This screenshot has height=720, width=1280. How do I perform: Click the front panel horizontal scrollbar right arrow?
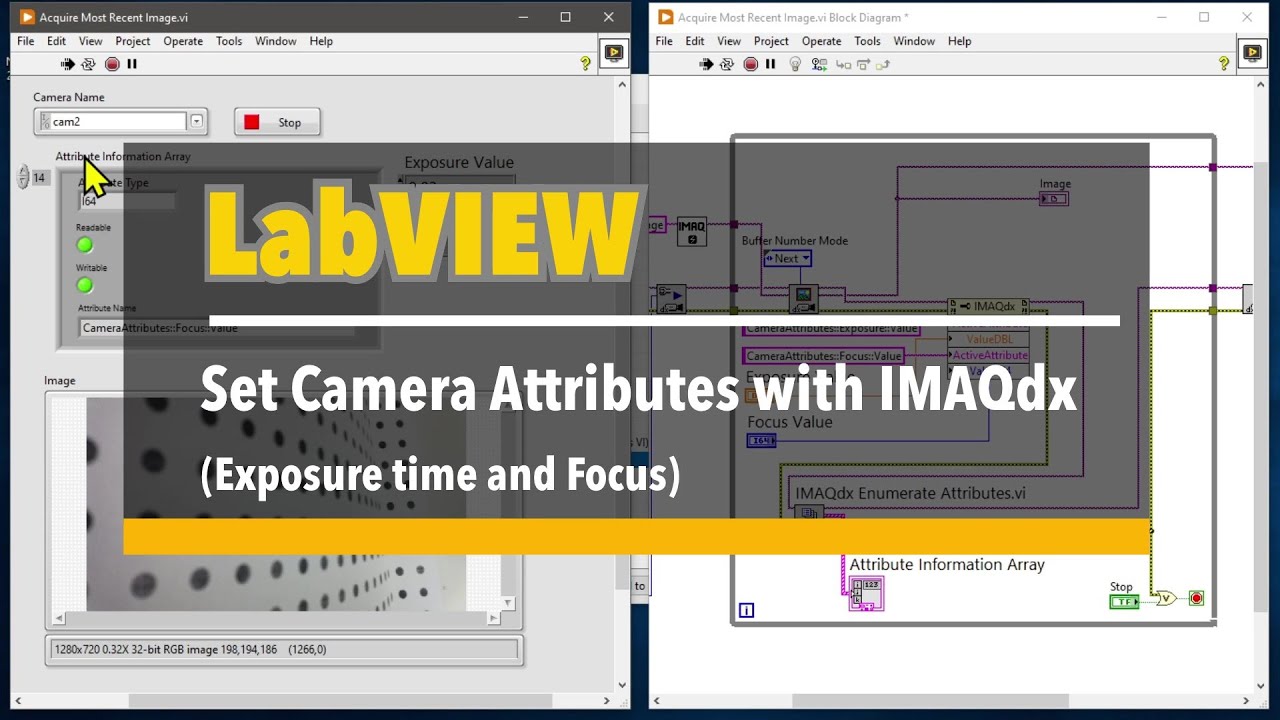click(x=606, y=701)
